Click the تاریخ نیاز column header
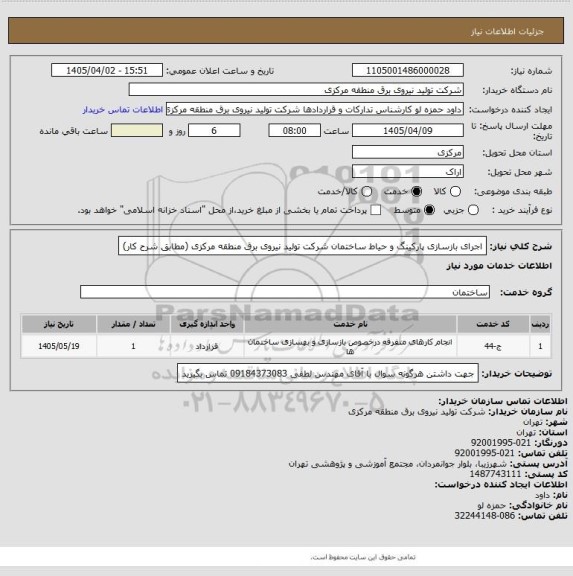Screen dimensions: 573x576 [x=59, y=324]
